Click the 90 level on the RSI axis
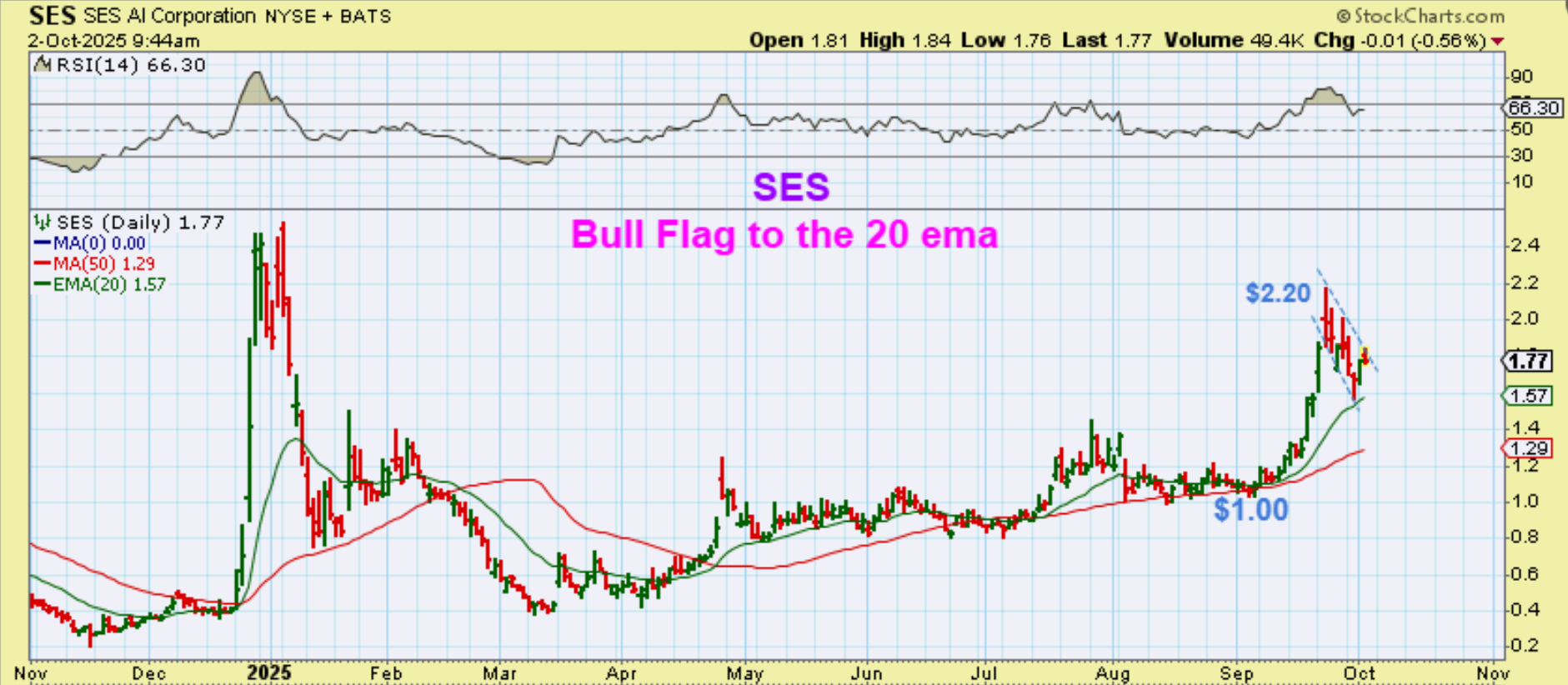This screenshot has width=1568, height=685. point(1521,77)
